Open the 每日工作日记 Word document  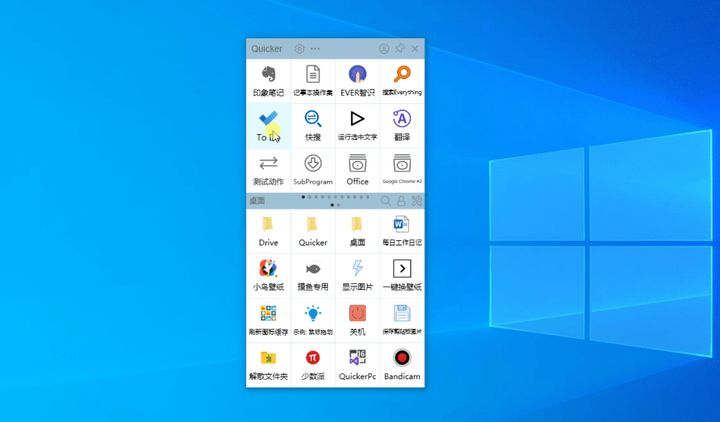coord(402,231)
